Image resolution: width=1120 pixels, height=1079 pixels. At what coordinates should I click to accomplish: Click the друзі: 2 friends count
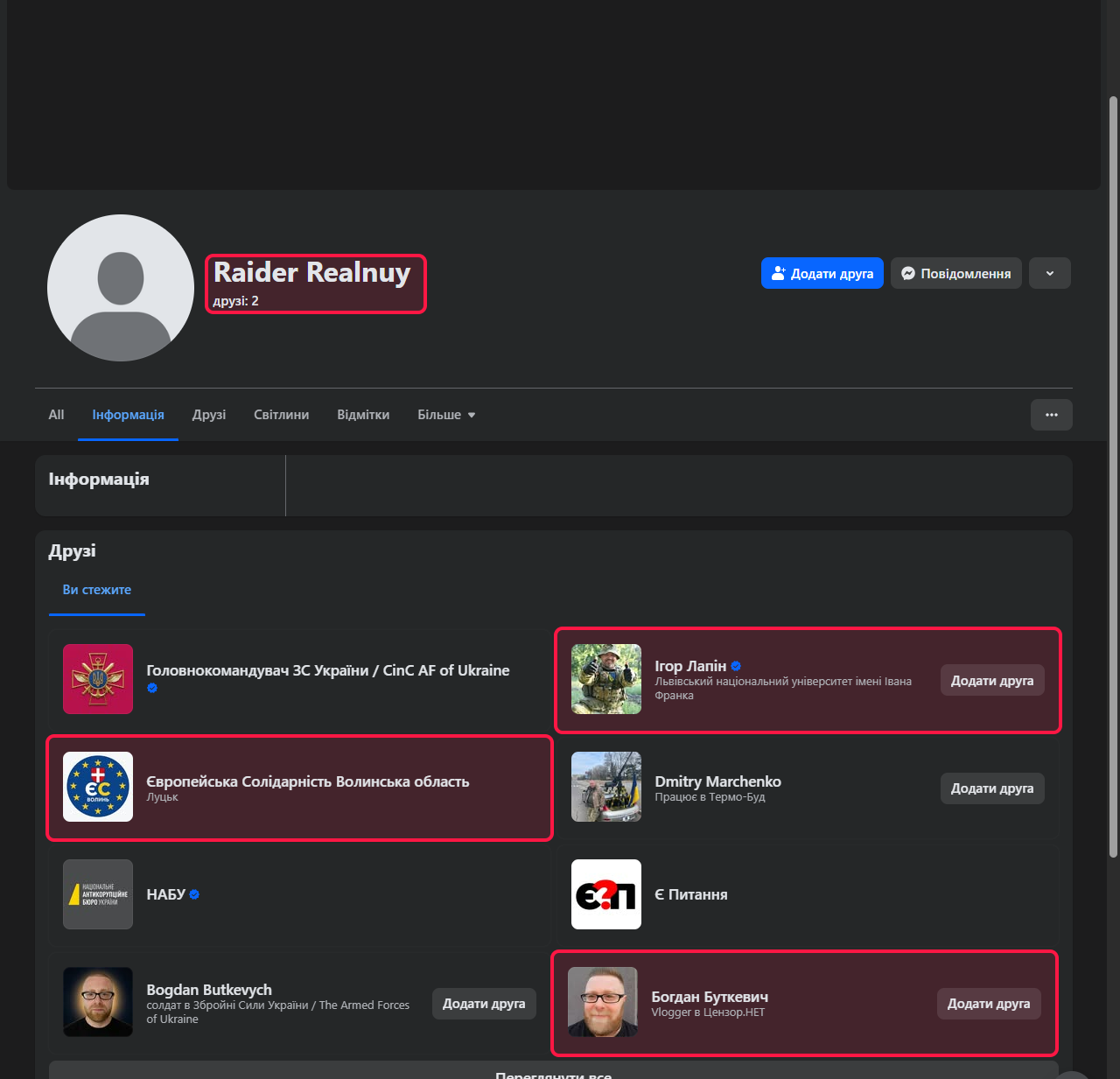pos(236,300)
